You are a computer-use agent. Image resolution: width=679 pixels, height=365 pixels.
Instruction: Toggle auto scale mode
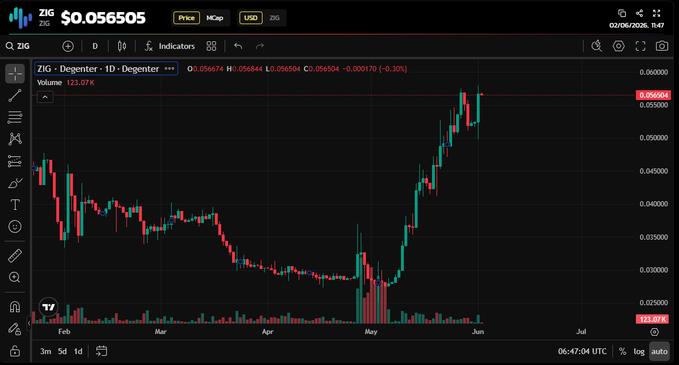click(x=660, y=351)
